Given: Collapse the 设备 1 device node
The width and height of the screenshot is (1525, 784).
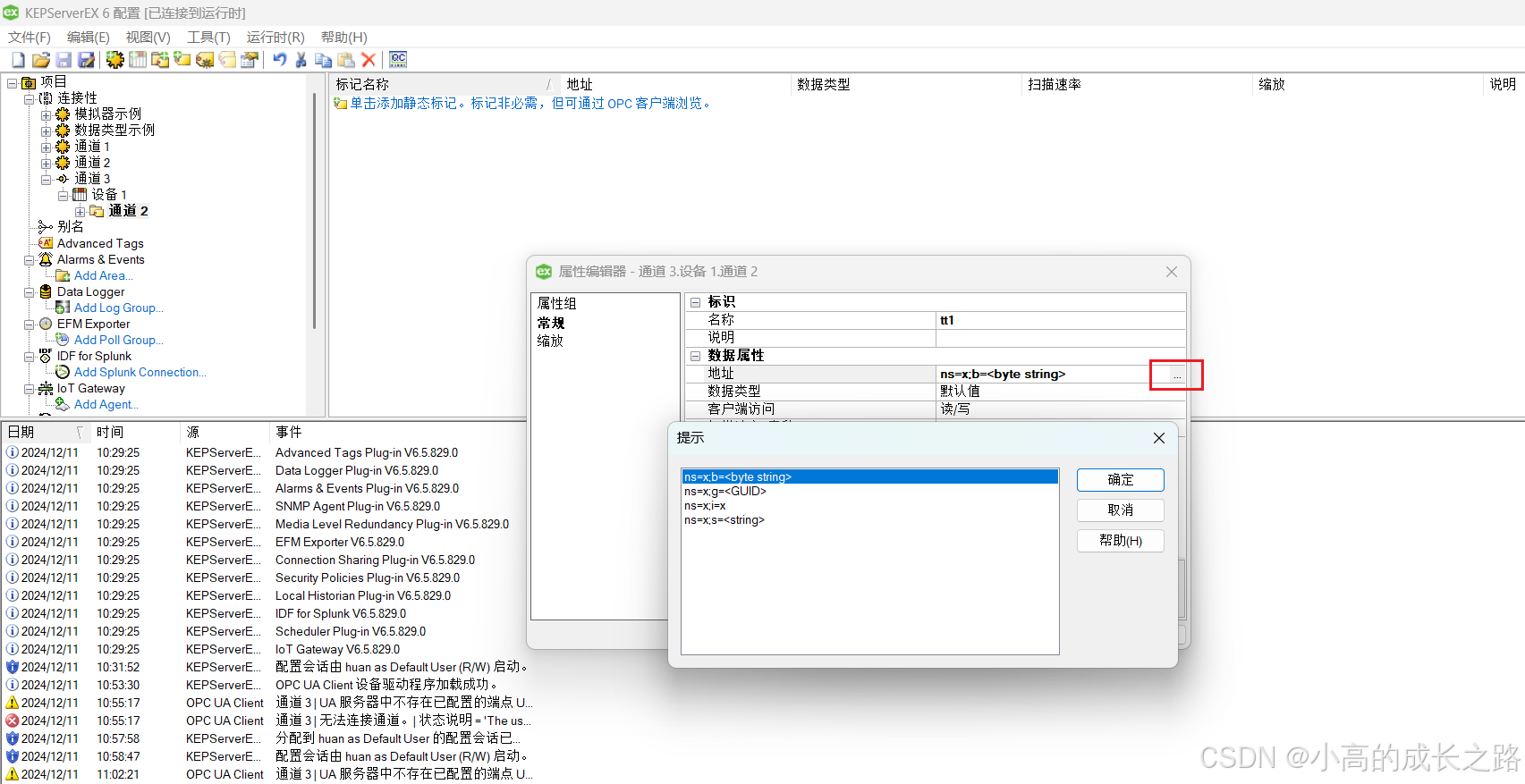Looking at the screenshot, I should pyautogui.click(x=64, y=195).
